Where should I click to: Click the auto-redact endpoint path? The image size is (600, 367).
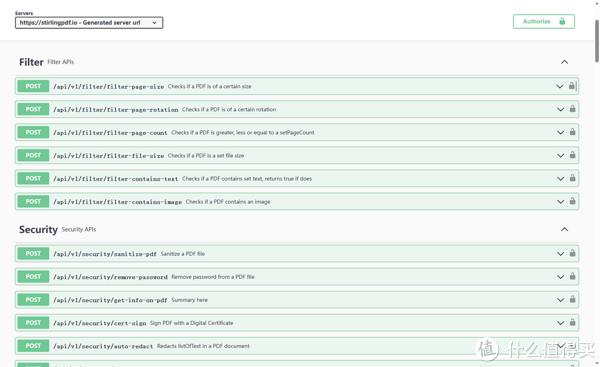103,346
